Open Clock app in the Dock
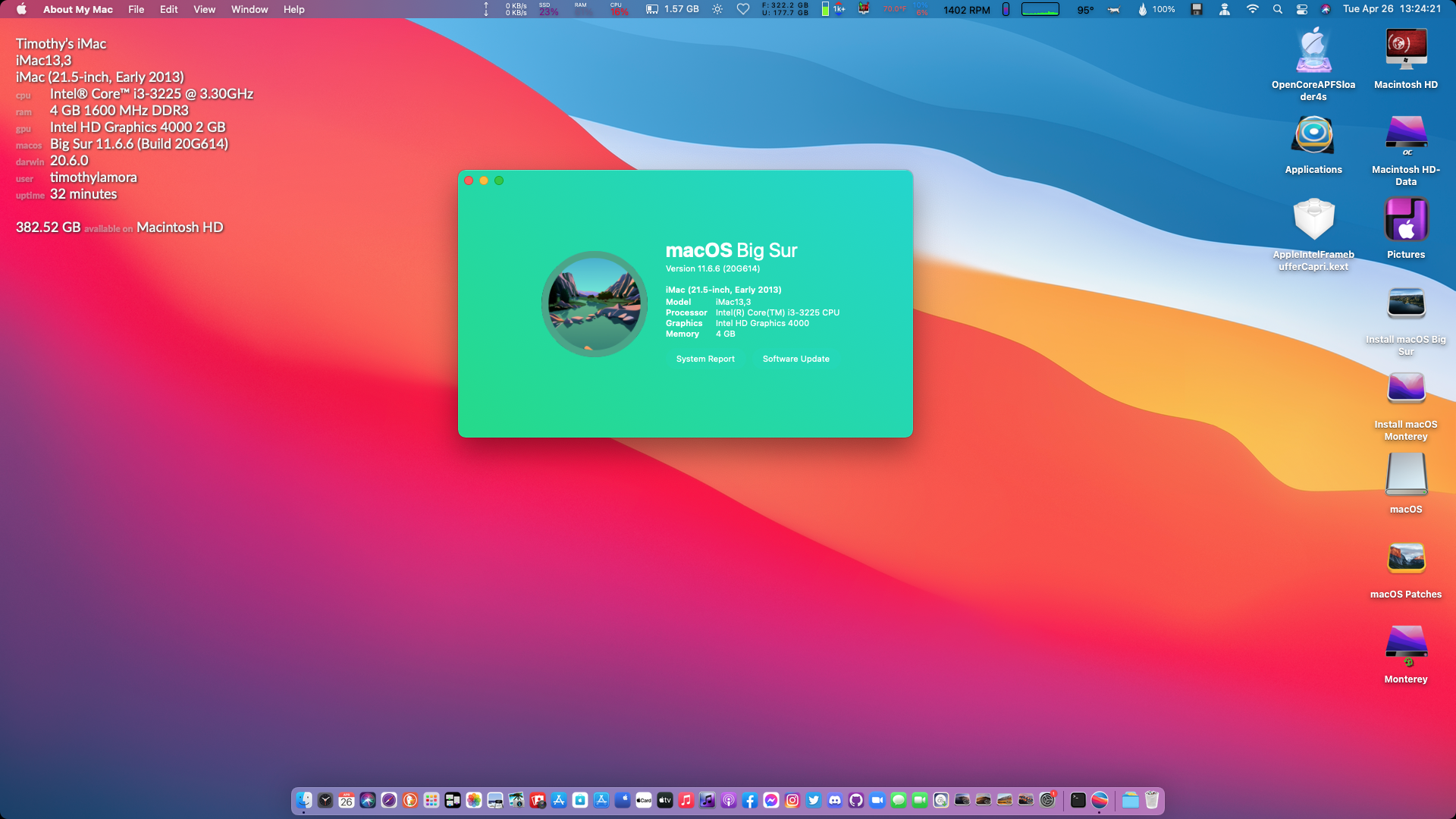 [325, 800]
